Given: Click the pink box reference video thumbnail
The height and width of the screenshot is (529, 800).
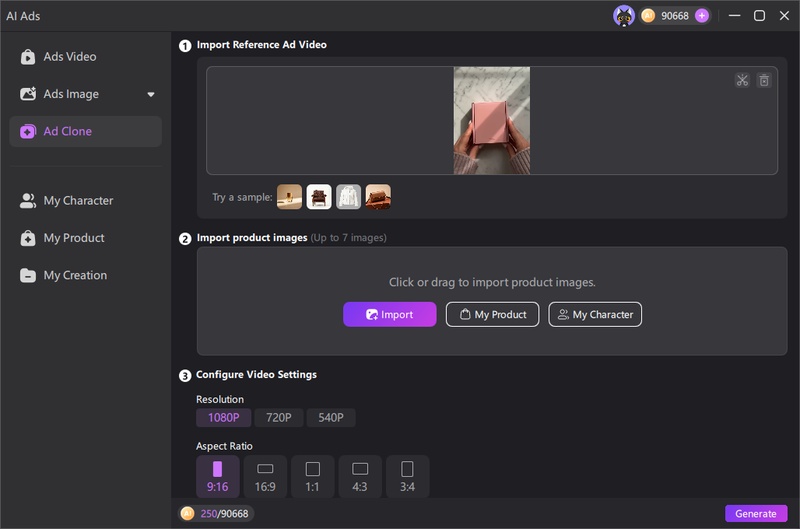Looking at the screenshot, I should (x=491, y=120).
